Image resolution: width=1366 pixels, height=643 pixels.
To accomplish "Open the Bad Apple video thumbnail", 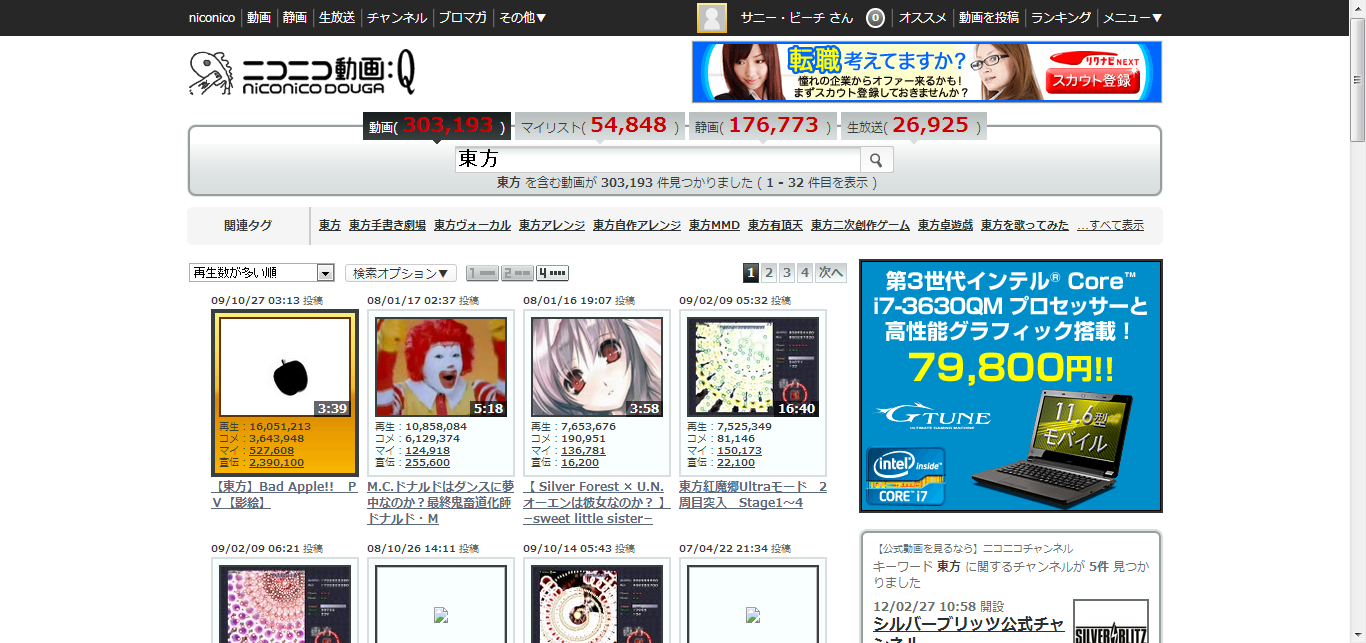I will pyautogui.click(x=285, y=367).
